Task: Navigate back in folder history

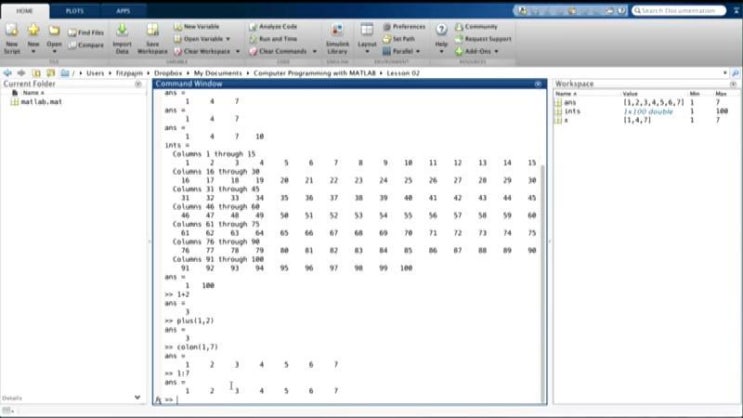Action: 7,73
